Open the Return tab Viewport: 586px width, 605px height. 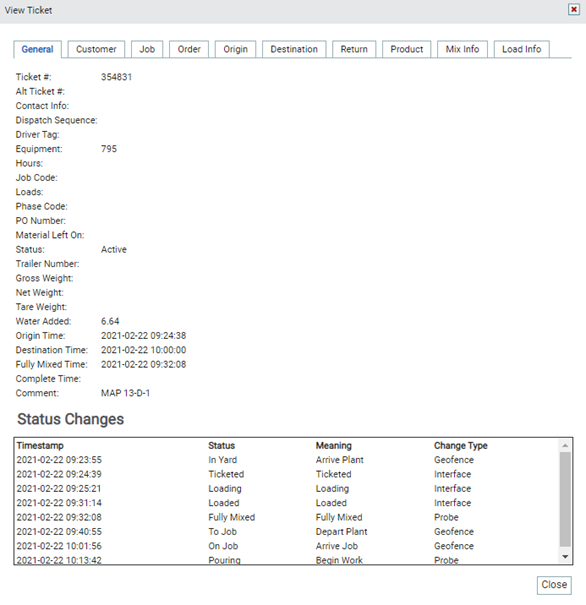tap(354, 49)
